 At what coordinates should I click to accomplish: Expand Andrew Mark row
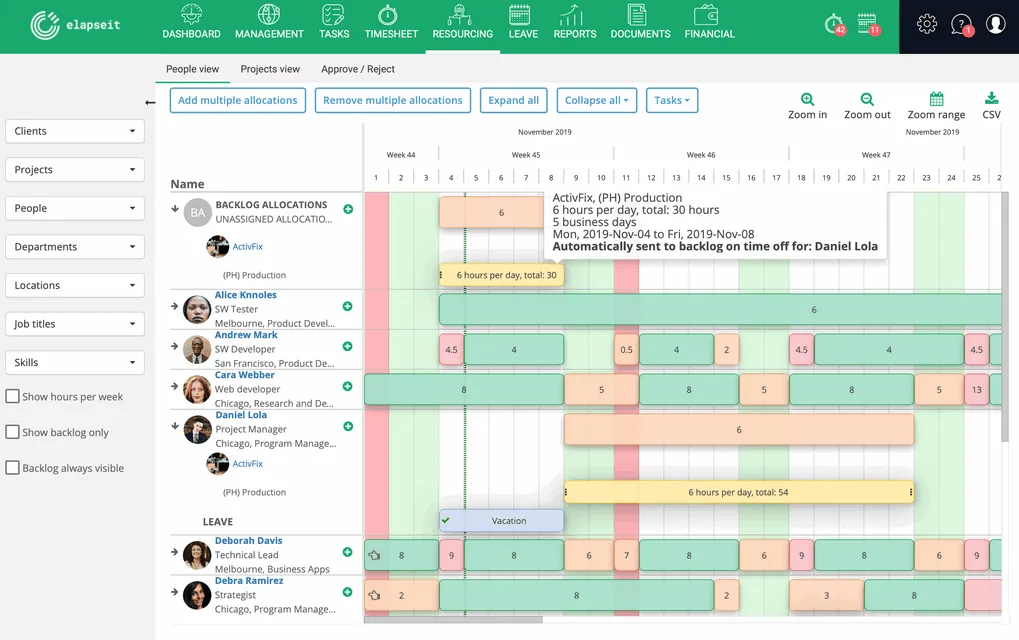click(175, 346)
